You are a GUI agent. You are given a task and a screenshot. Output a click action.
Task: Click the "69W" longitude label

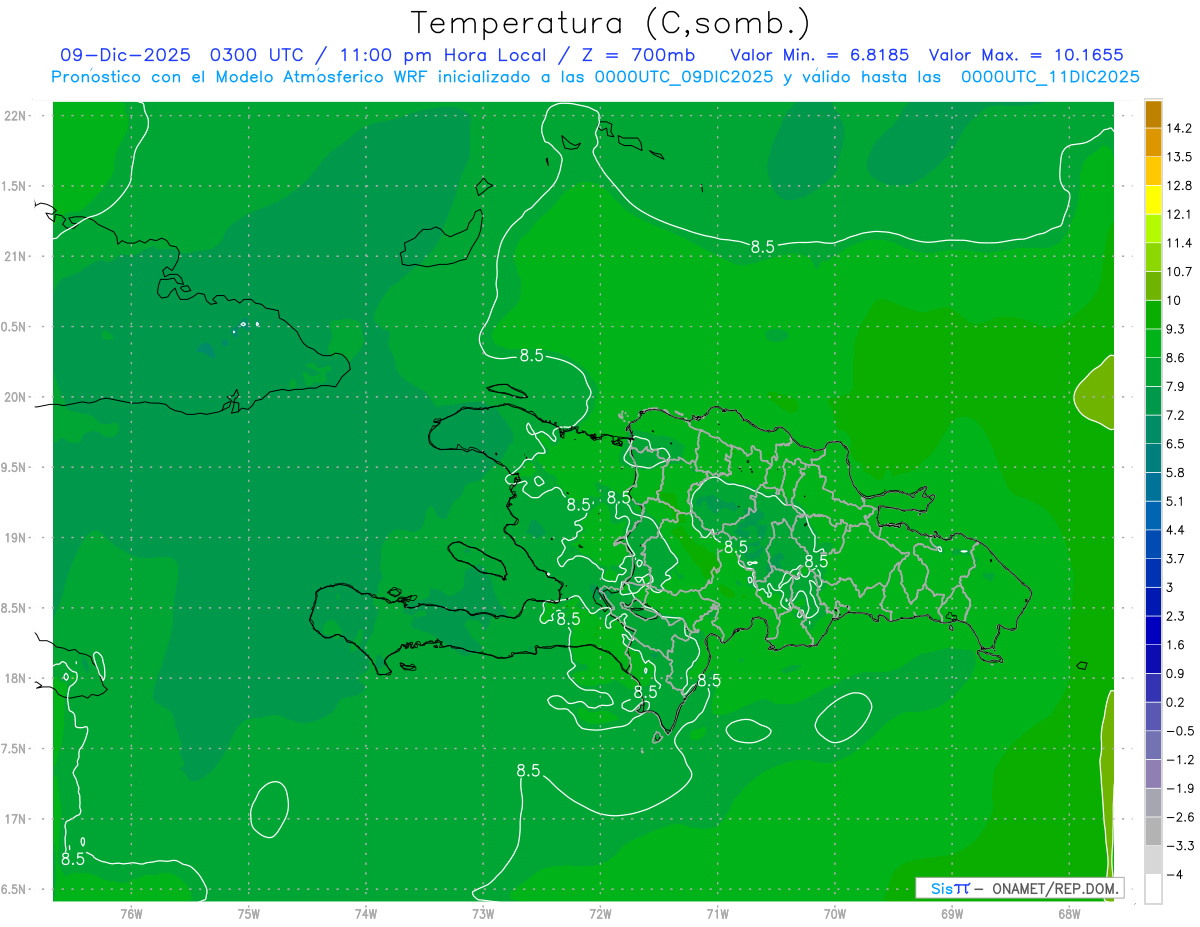(x=952, y=913)
